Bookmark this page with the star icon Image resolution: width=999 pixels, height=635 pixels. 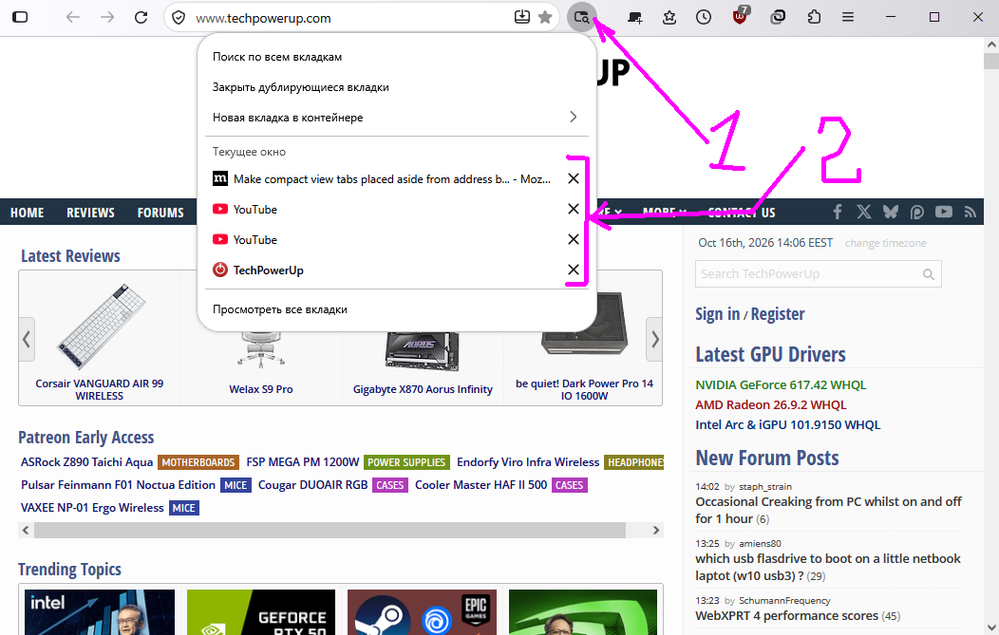pyautogui.click(x=545, y=17)
